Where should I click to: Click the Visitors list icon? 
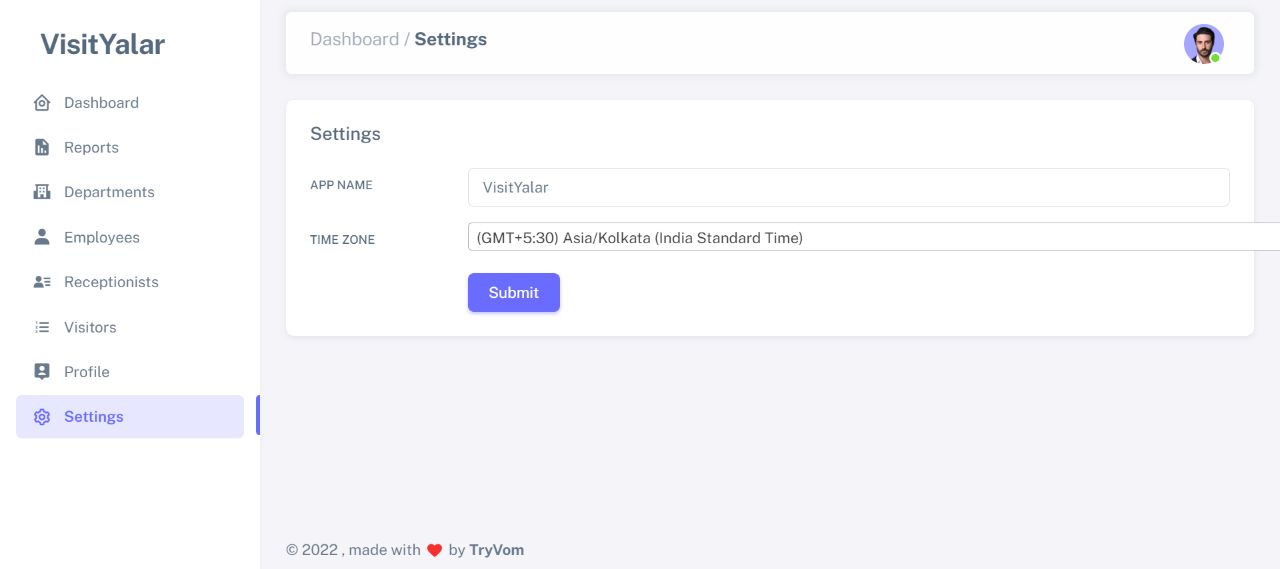[42, 327]
